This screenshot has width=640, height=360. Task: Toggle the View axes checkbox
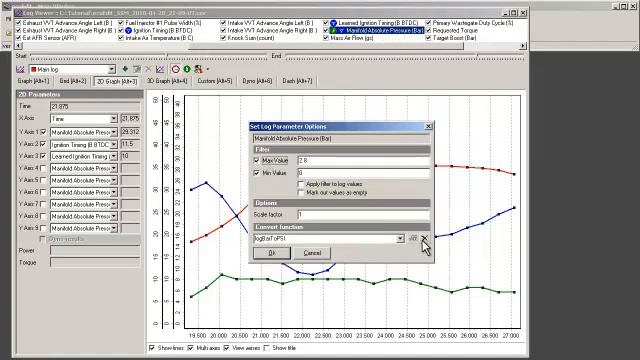coord(227,348)
